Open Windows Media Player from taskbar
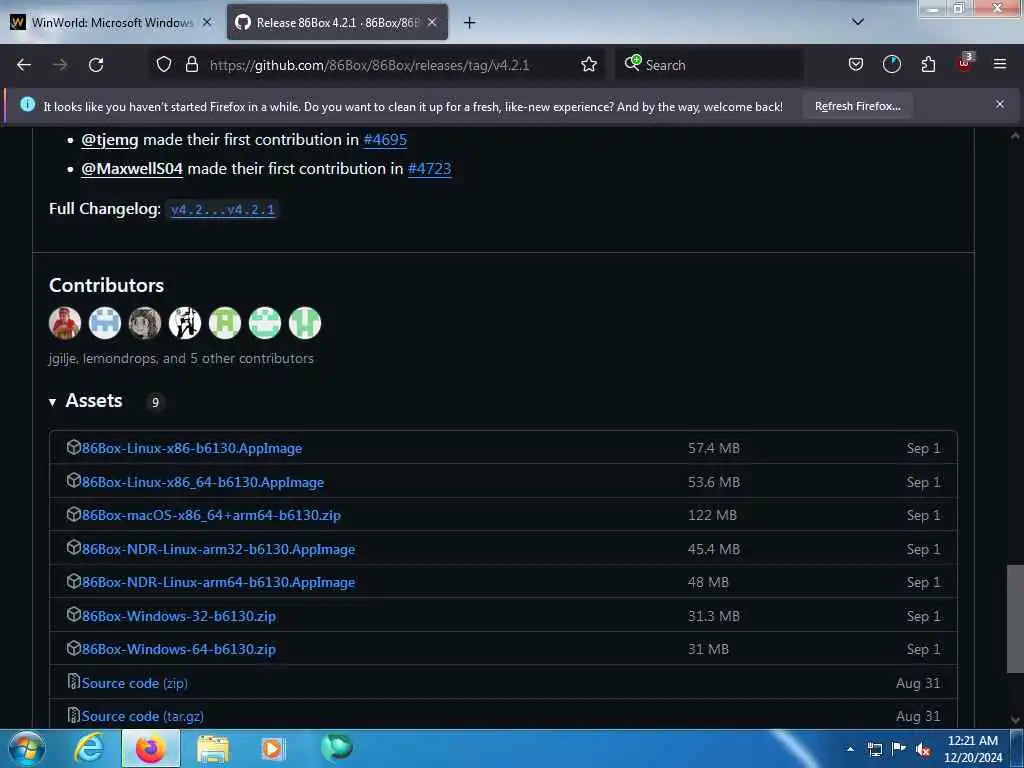The image size is (1024, 768). (x=273, y=749)
